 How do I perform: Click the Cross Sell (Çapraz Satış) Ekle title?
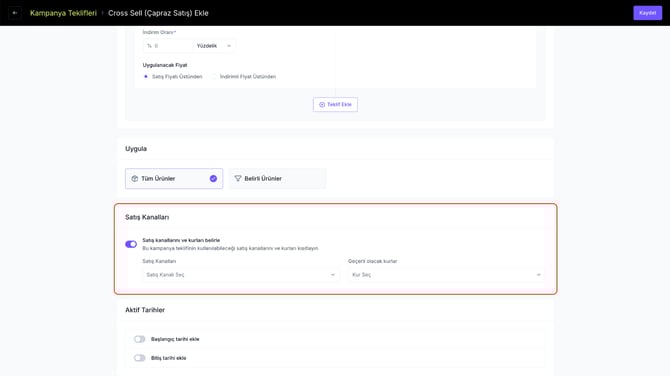(x=158, y=13)
